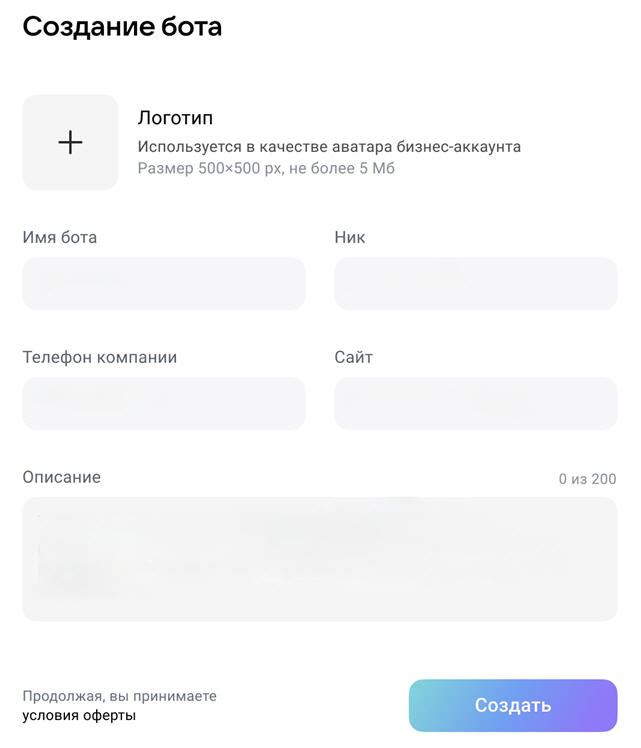
Task: Open the условия оферты link
Action: coord(79,716)
